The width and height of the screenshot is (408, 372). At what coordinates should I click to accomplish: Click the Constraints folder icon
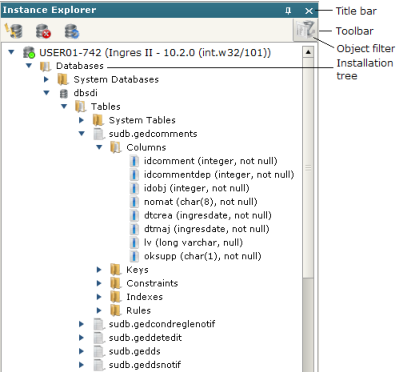(x=115, y=283)
